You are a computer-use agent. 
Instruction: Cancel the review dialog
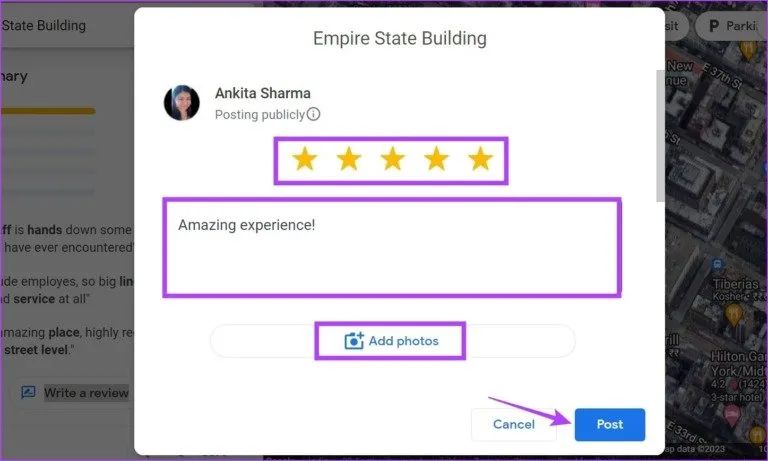pyautogui.click(x=513, y=424)
